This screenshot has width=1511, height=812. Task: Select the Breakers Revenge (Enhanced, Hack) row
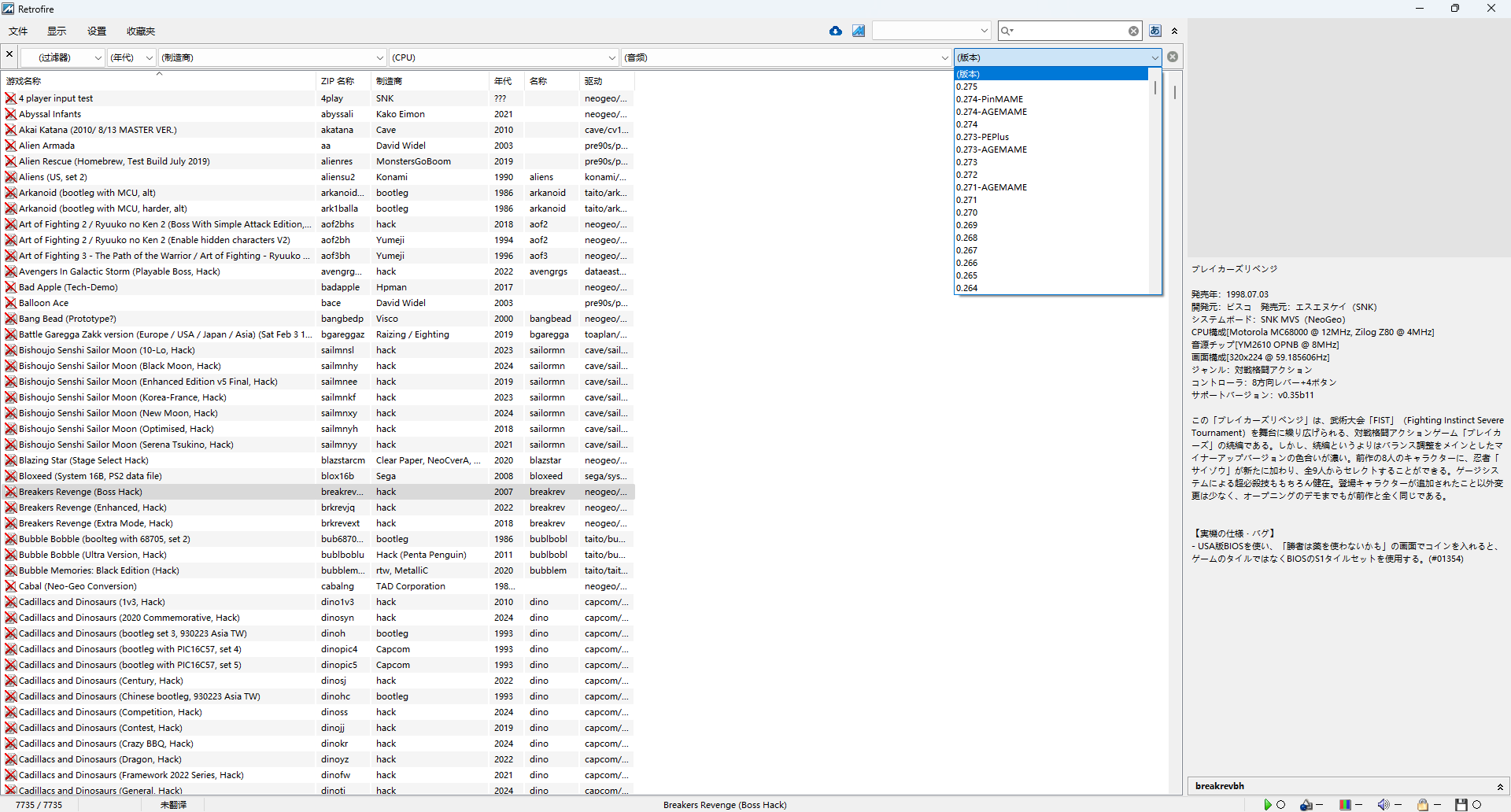pos(318,507)
